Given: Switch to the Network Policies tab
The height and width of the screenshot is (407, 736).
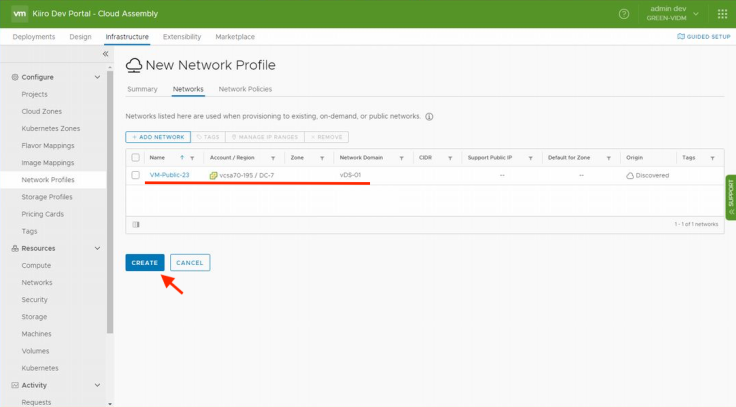Looking at the screenshot, I should click(245, 89).
